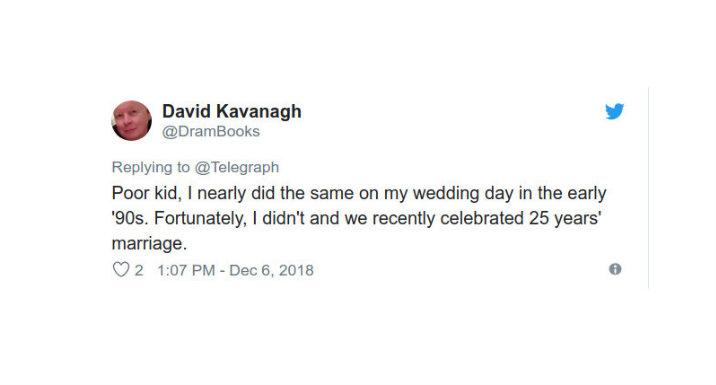Click the "Dec 6, 2018" date
Image resolution: width=716 pixels, height=385 pixels.
[x=271, y=270]
